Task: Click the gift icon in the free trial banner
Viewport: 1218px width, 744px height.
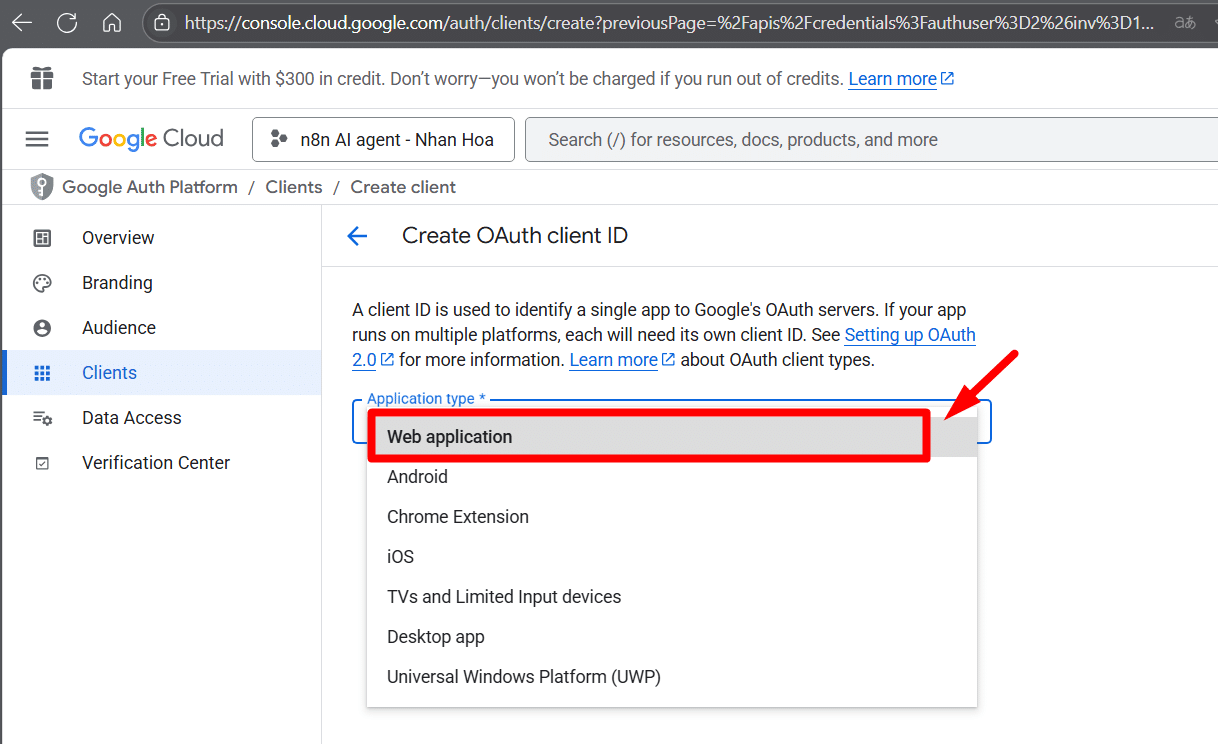Action: 42,78
